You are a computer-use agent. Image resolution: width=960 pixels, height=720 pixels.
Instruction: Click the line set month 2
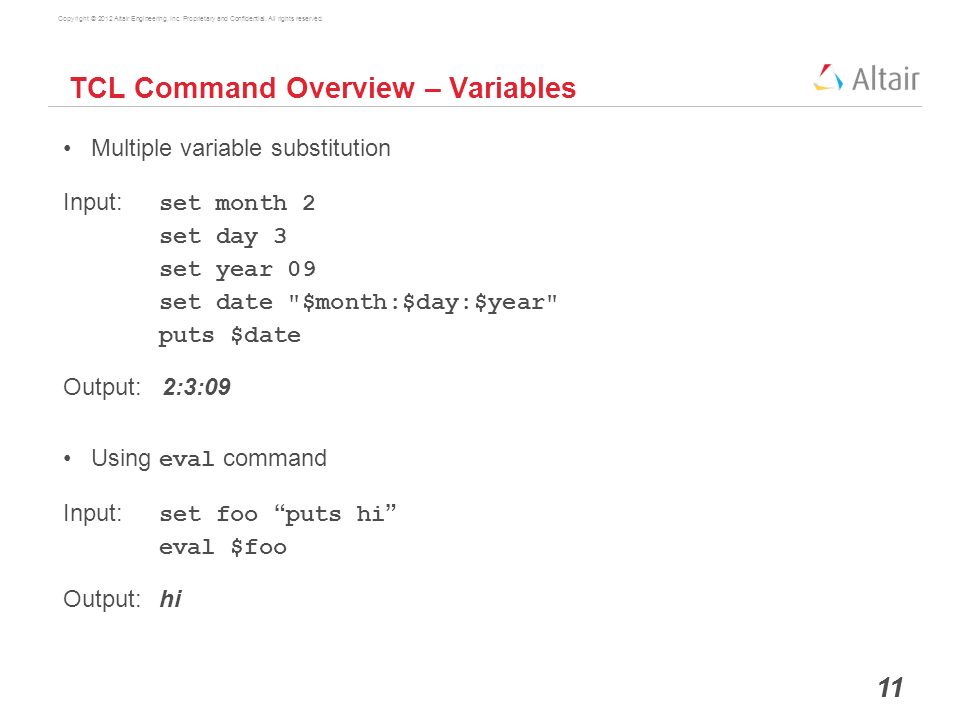click(237, 203)
